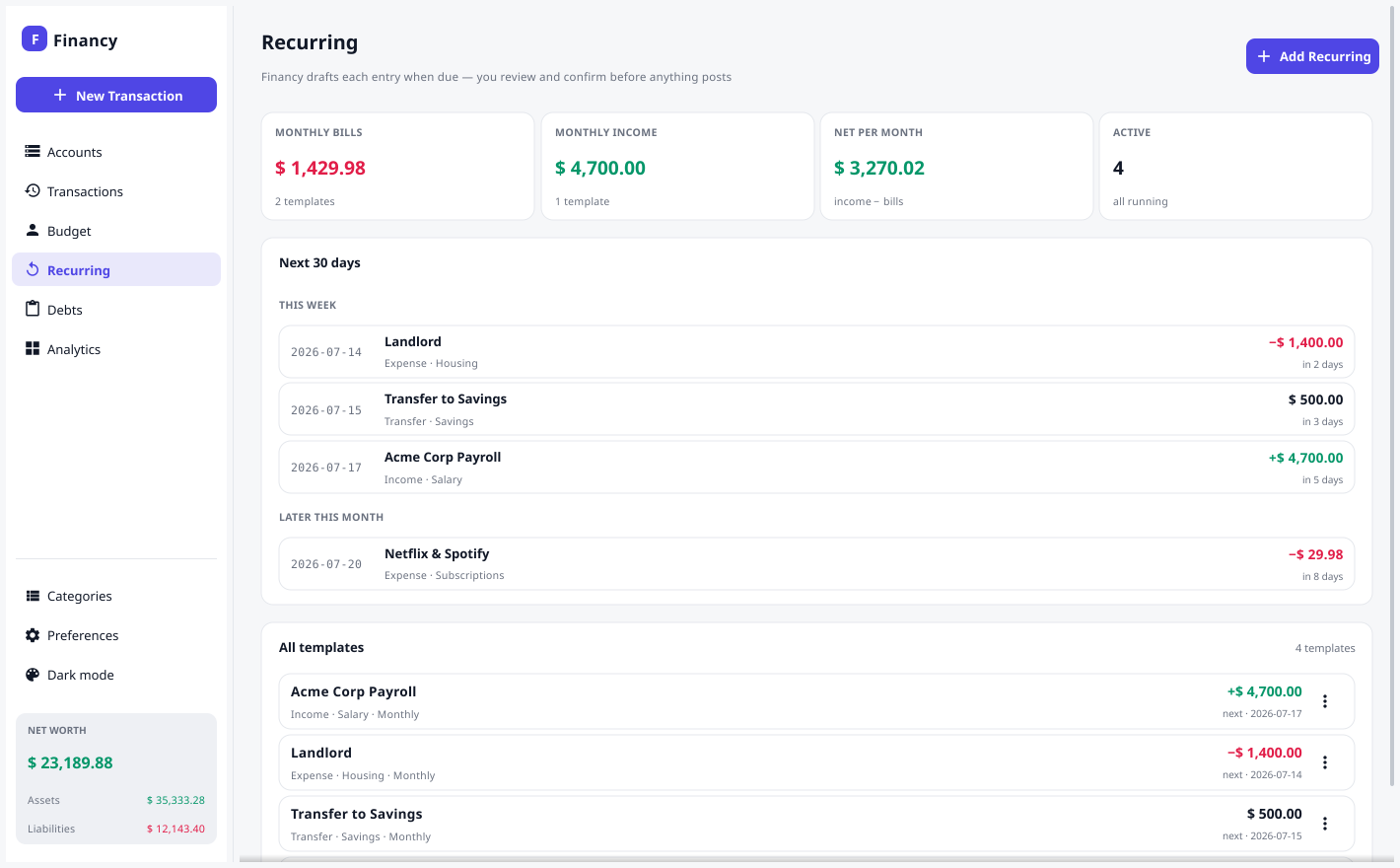The height and width of the screenshot is (868, 1400).
Task: Open the Netflix & Spotify upcoming entry
Action: coord(816,564)
